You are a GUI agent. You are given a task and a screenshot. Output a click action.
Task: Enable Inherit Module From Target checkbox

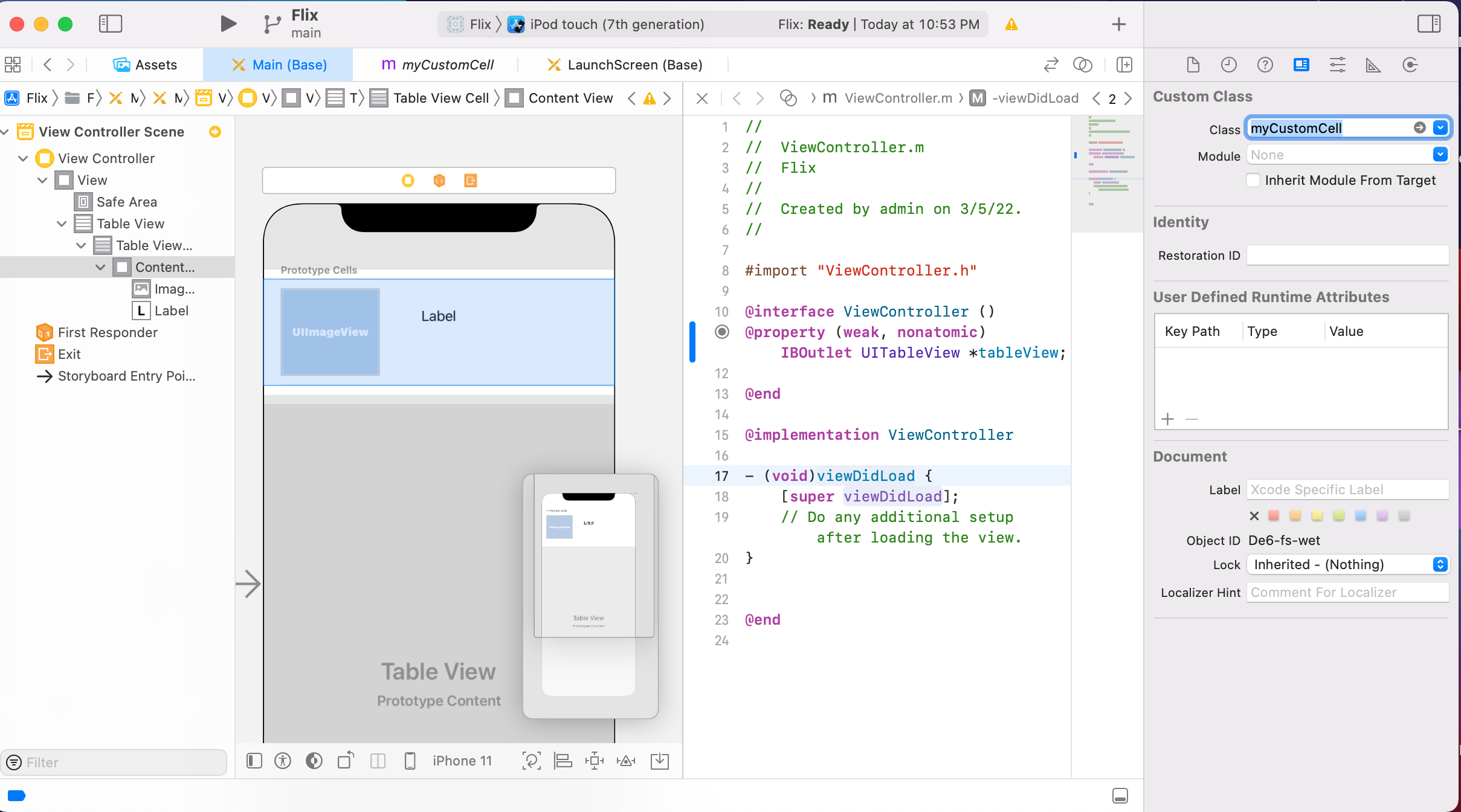click(x=1253, y=180)
